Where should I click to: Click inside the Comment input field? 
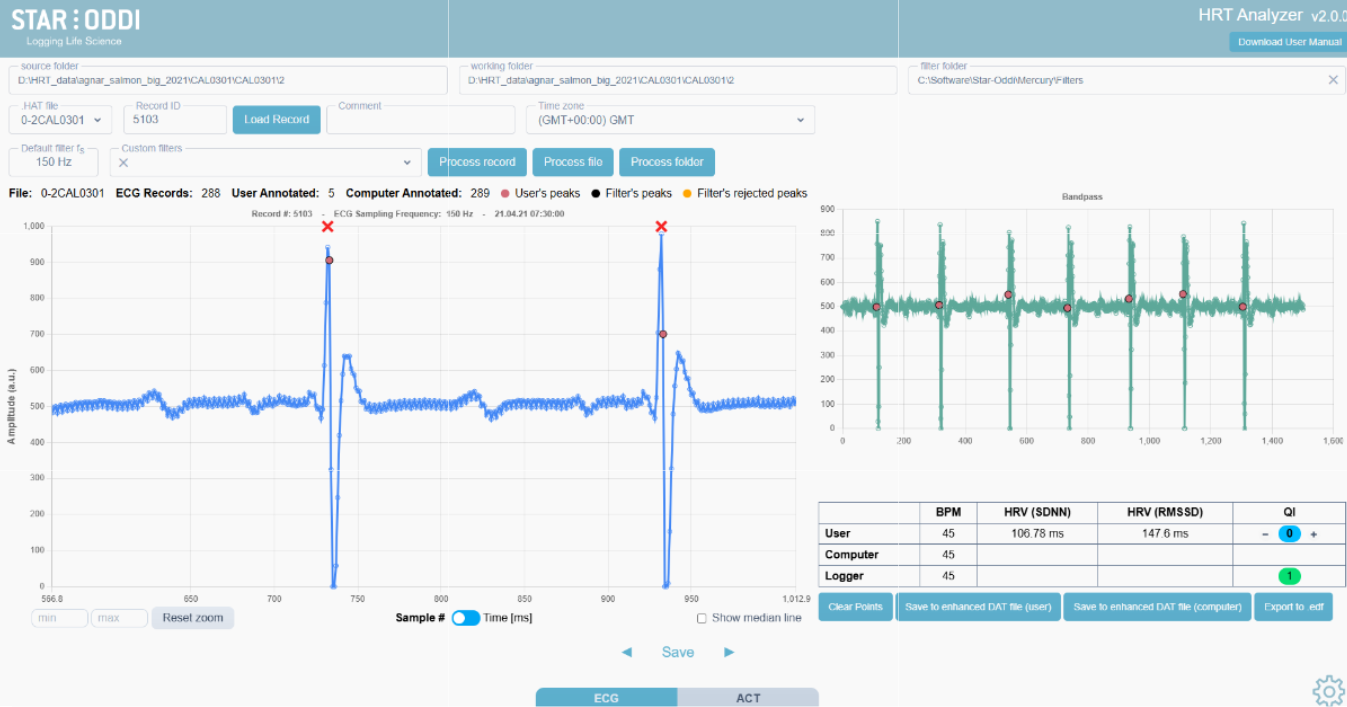(x=420, y=119)
